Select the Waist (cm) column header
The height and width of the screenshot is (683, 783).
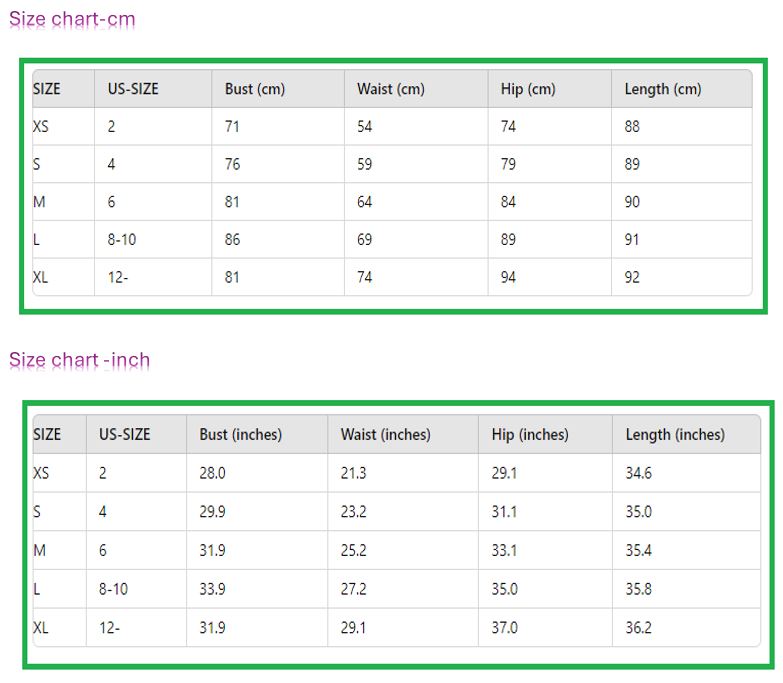391,89
